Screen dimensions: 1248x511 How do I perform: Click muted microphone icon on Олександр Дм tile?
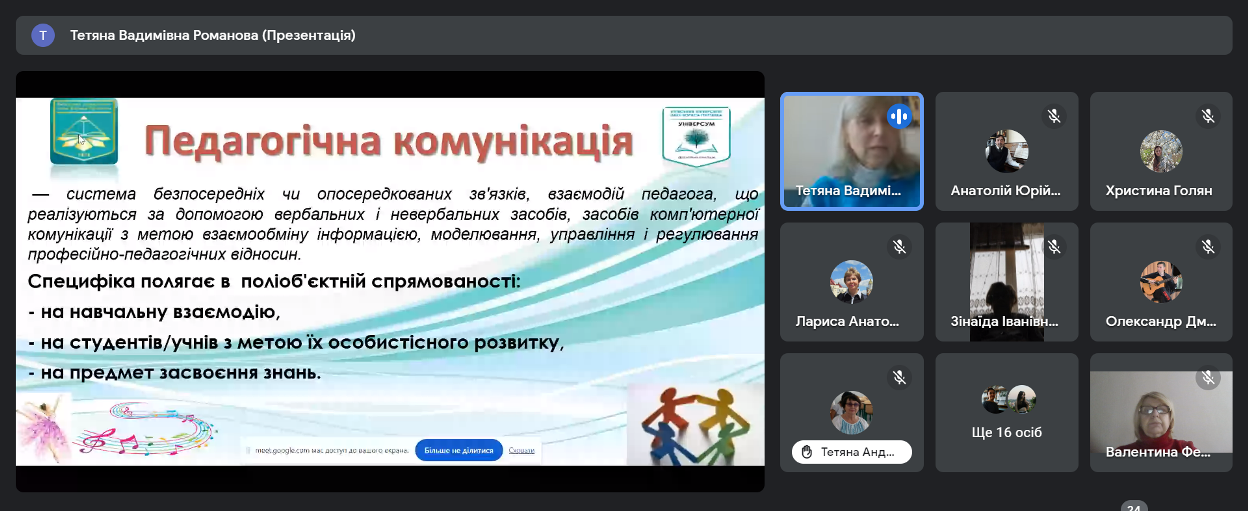(1207, 246)
